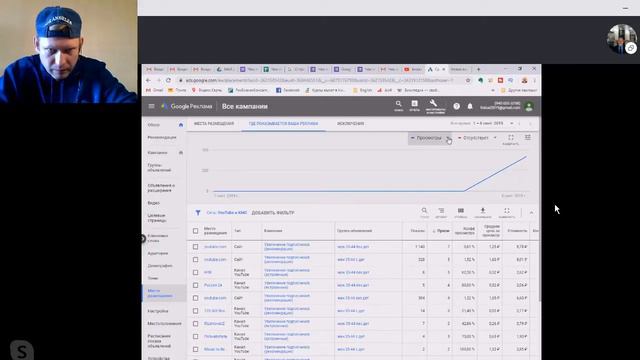Image resolution: width=640 pixels, height=360 pixels.
Task: Check the row with 14 impressions
Action: click(x=196, y=311)
